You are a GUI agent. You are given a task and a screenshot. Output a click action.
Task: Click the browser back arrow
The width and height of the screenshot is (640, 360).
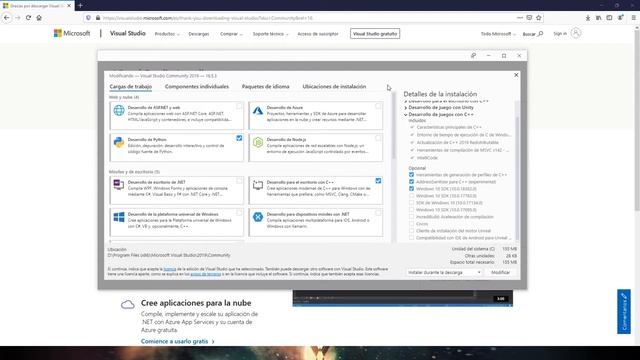[x=7, y=18]
